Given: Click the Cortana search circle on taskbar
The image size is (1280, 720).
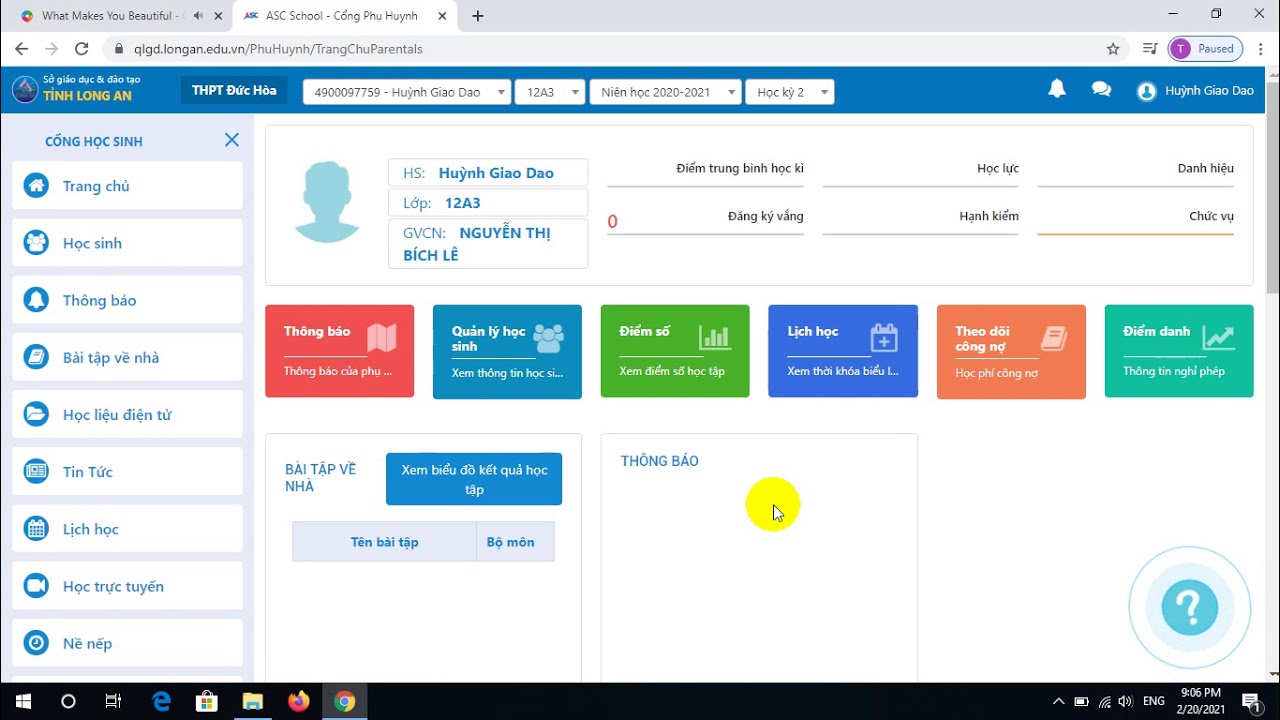Looking at the screenshot, I should coord(68,701).
